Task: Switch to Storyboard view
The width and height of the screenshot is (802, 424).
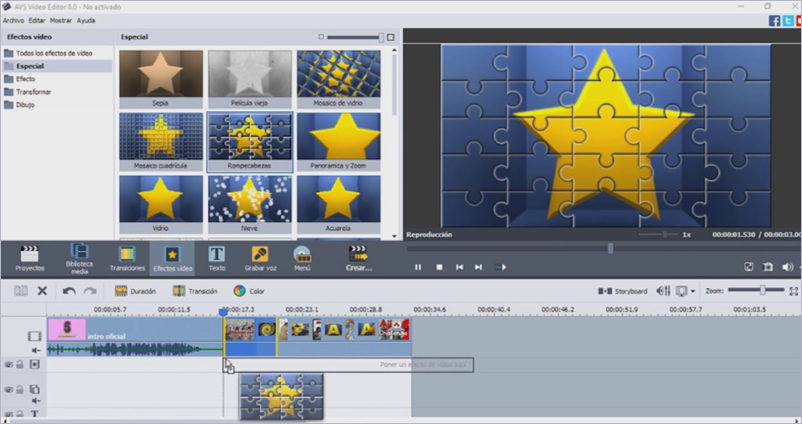Action: coord(622,291)
